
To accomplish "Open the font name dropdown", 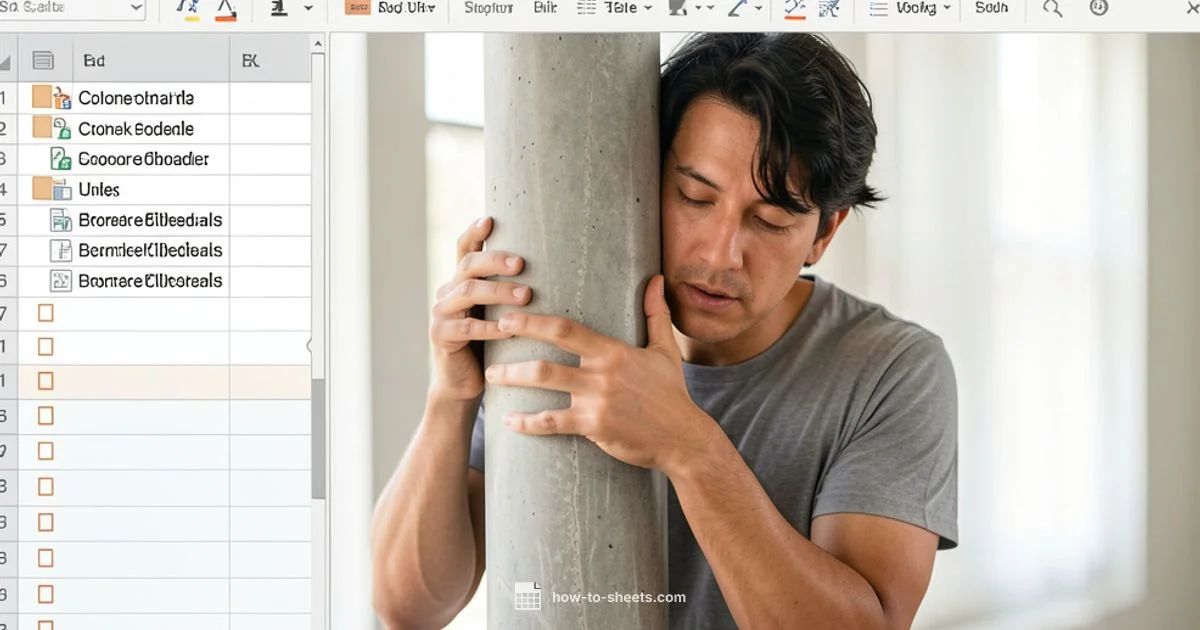I will (x=70, y=8).
